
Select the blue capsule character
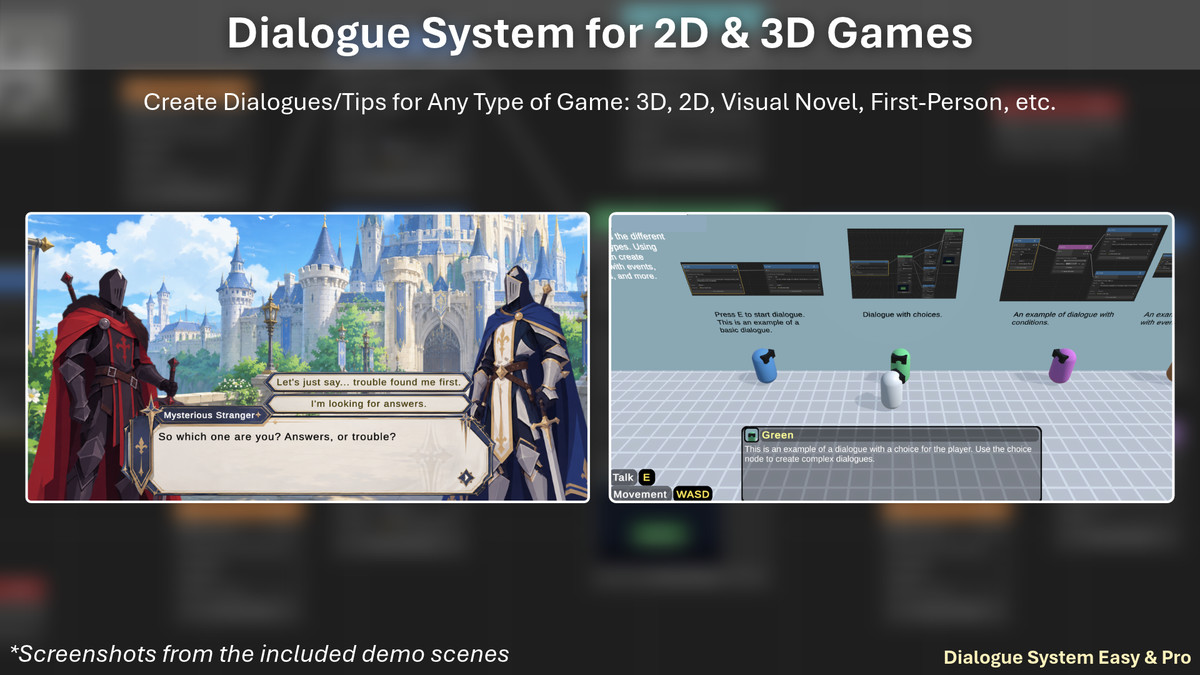pos(765,366)
